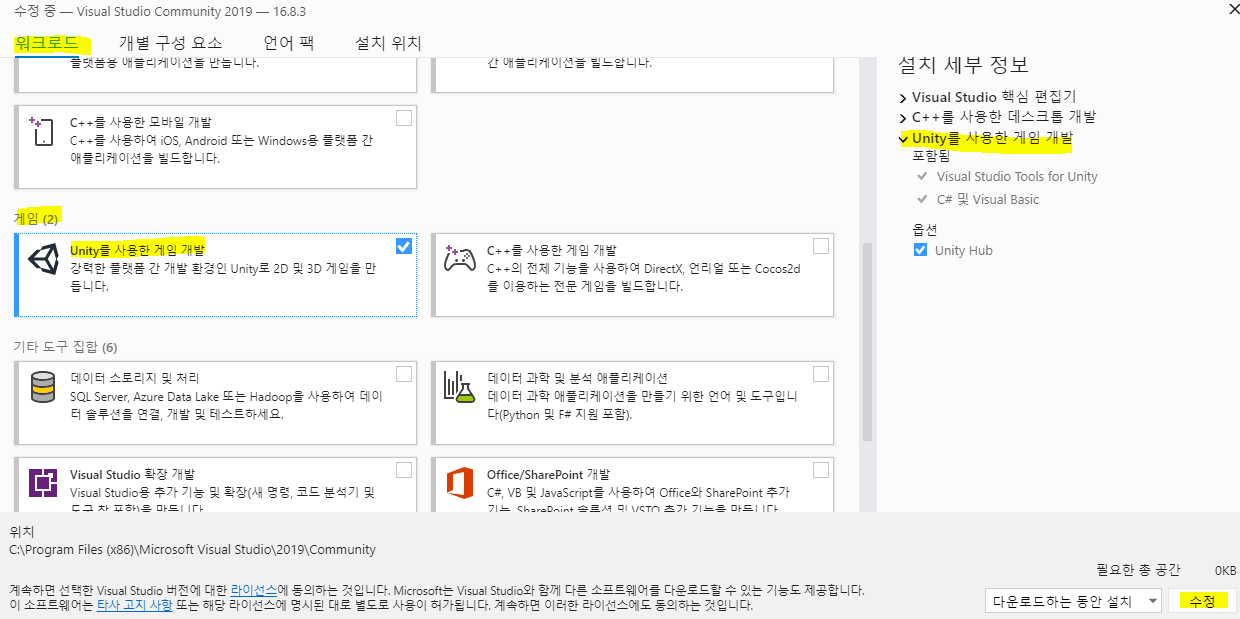Select the Unity를 사용한 게임 개발 workload card
Viewport: 1240px width, 619px height.
[215, 275]
